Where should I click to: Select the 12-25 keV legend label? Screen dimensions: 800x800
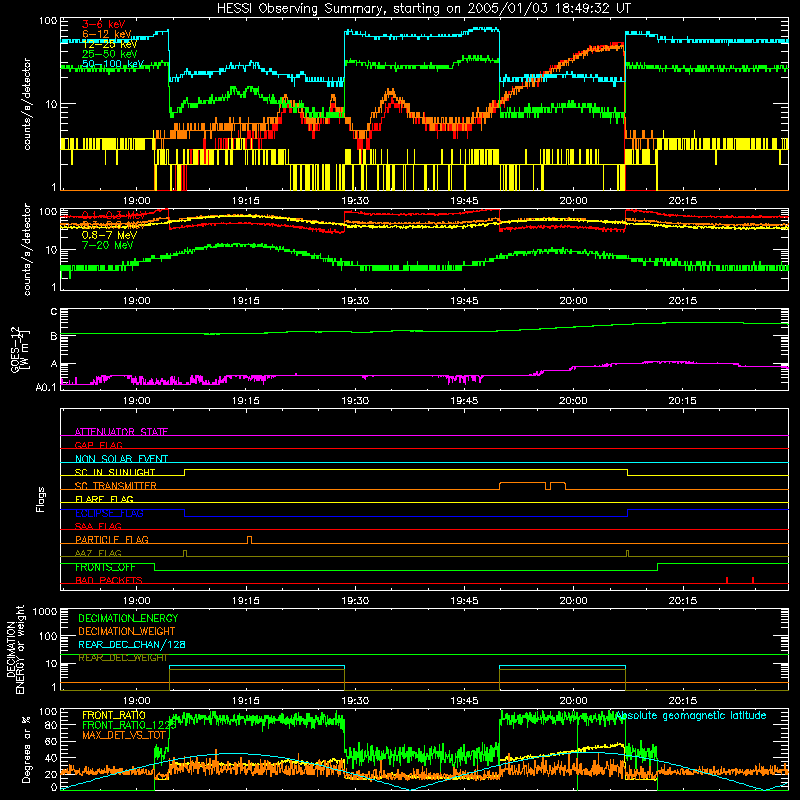109,44
